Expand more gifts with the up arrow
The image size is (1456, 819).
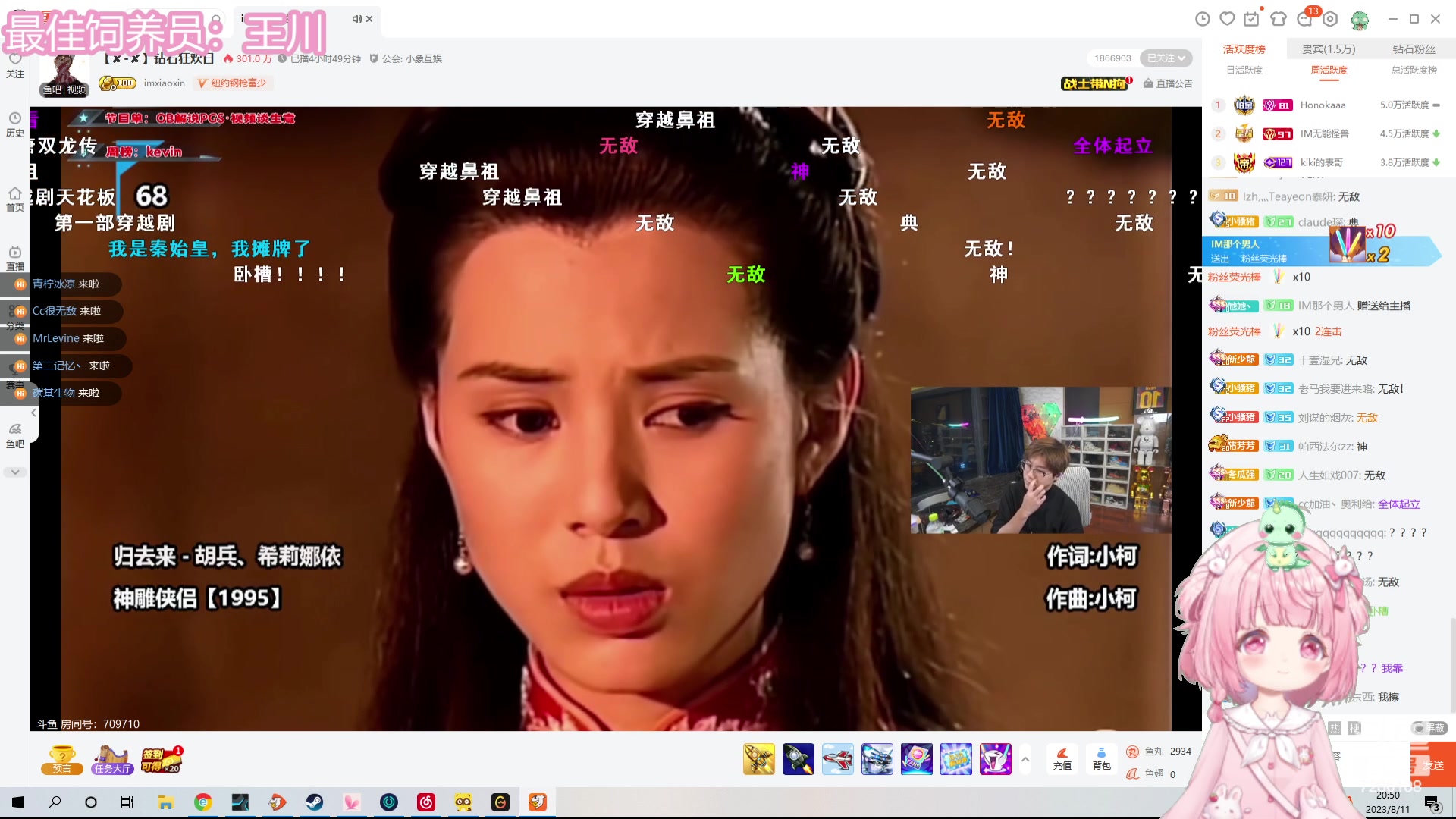coord(1025,759)
